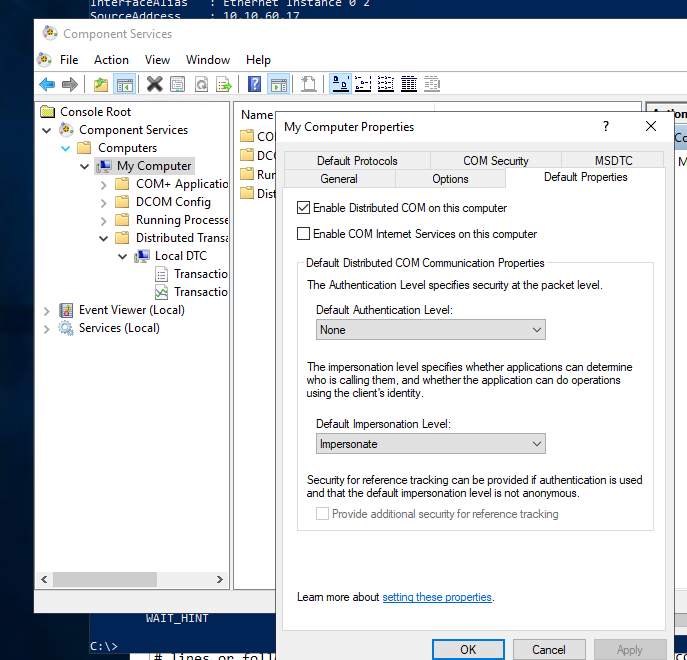687x660 pixels.
Task: Click tree pane scrollbar left arrow
Action: pyautogui.click(x=44, y=579)
